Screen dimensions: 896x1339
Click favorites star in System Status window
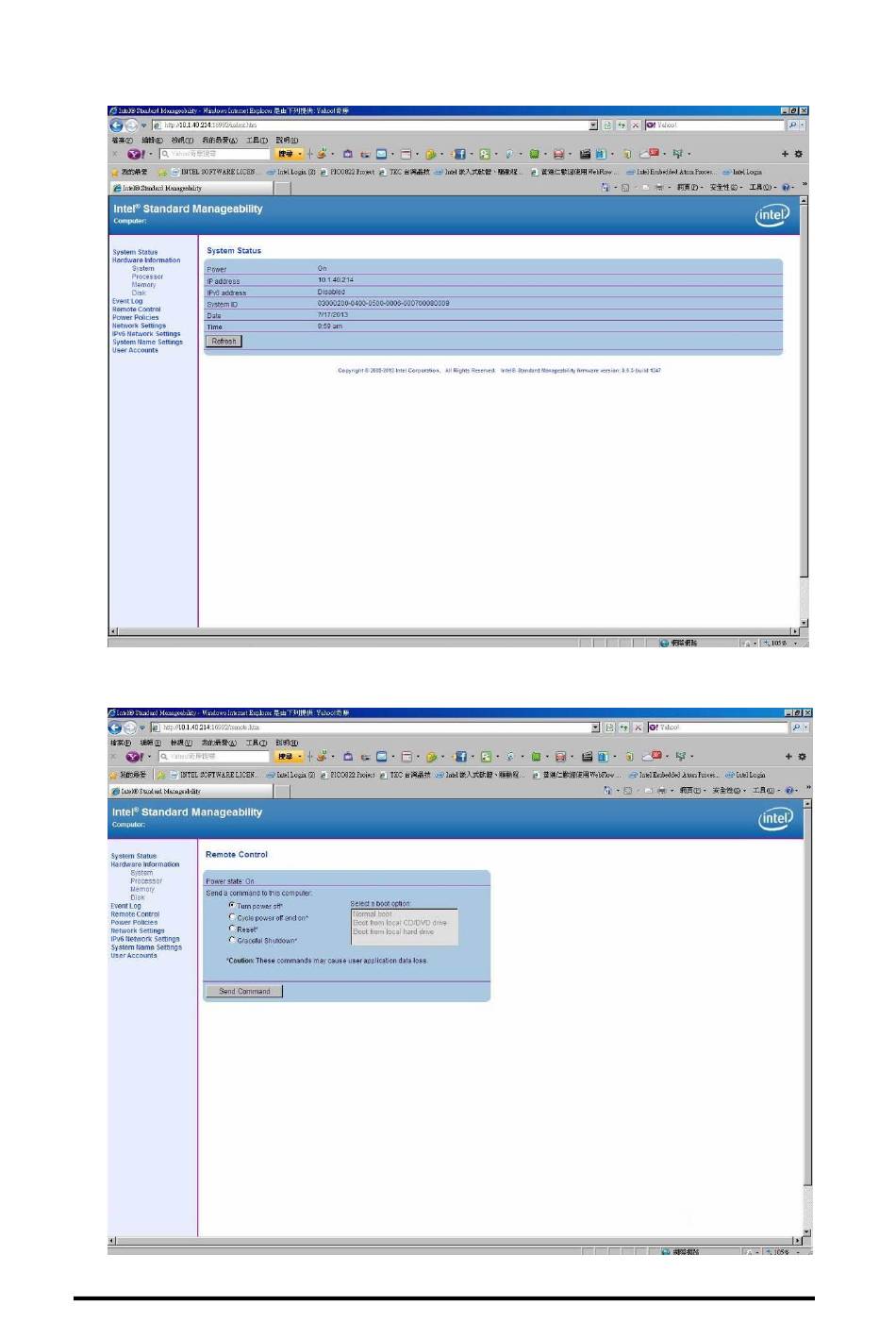point(115,173)
